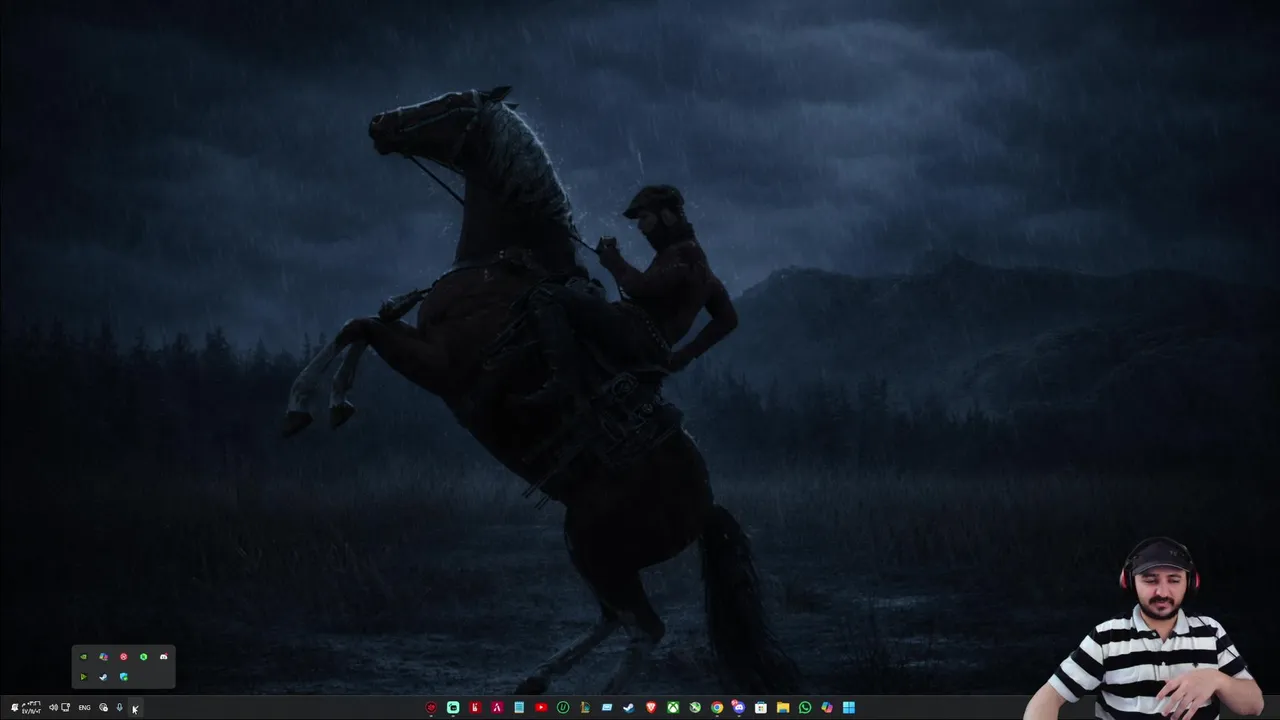Open the Brave browser taskbar icon
The image size is (1280, 720).
651,707
